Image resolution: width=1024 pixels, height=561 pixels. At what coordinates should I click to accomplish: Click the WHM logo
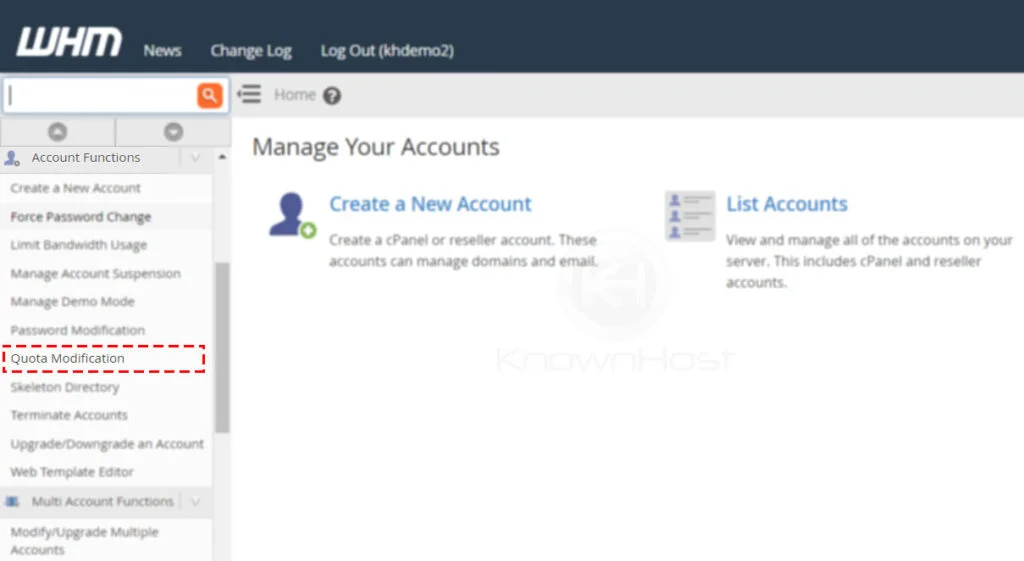[69, 42]
